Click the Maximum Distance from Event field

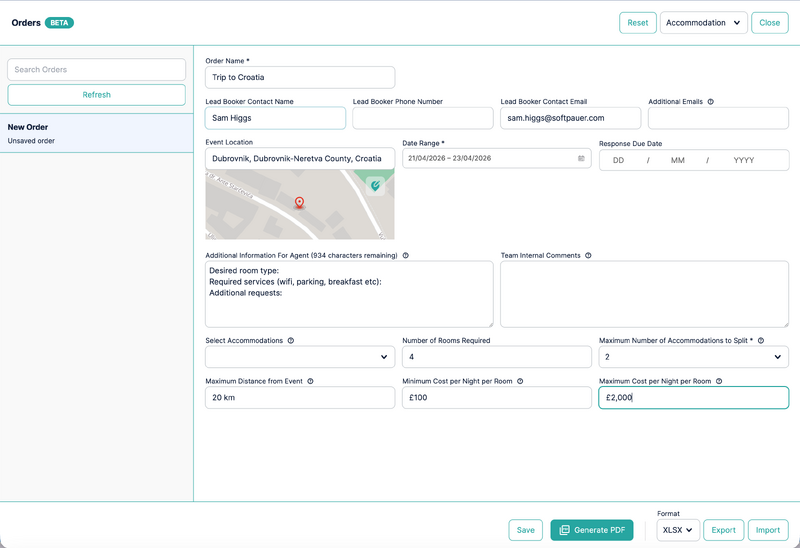tap(300, 397)
